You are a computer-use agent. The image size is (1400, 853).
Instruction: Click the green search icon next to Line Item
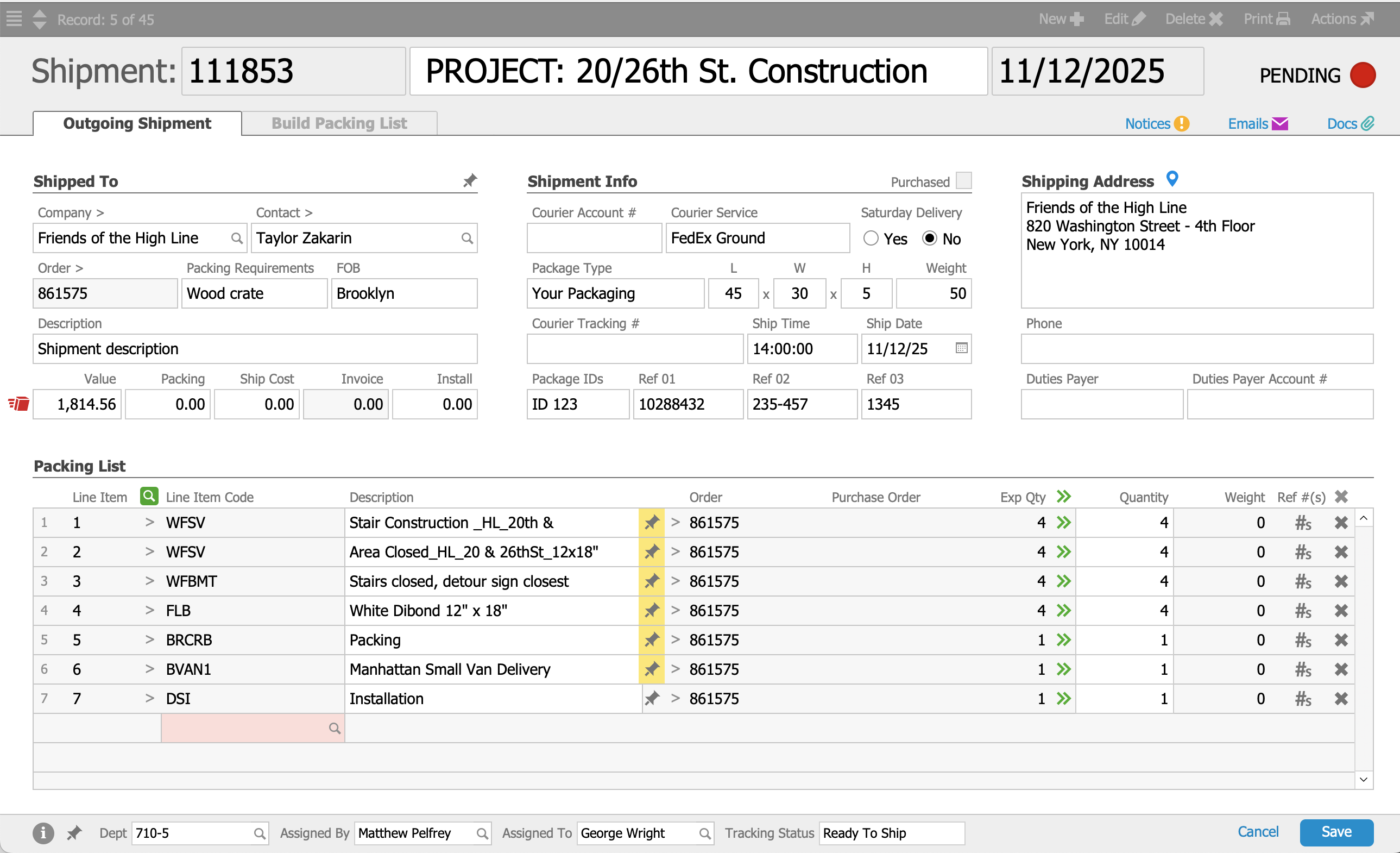pyautogui.click(x=149, y=496)
